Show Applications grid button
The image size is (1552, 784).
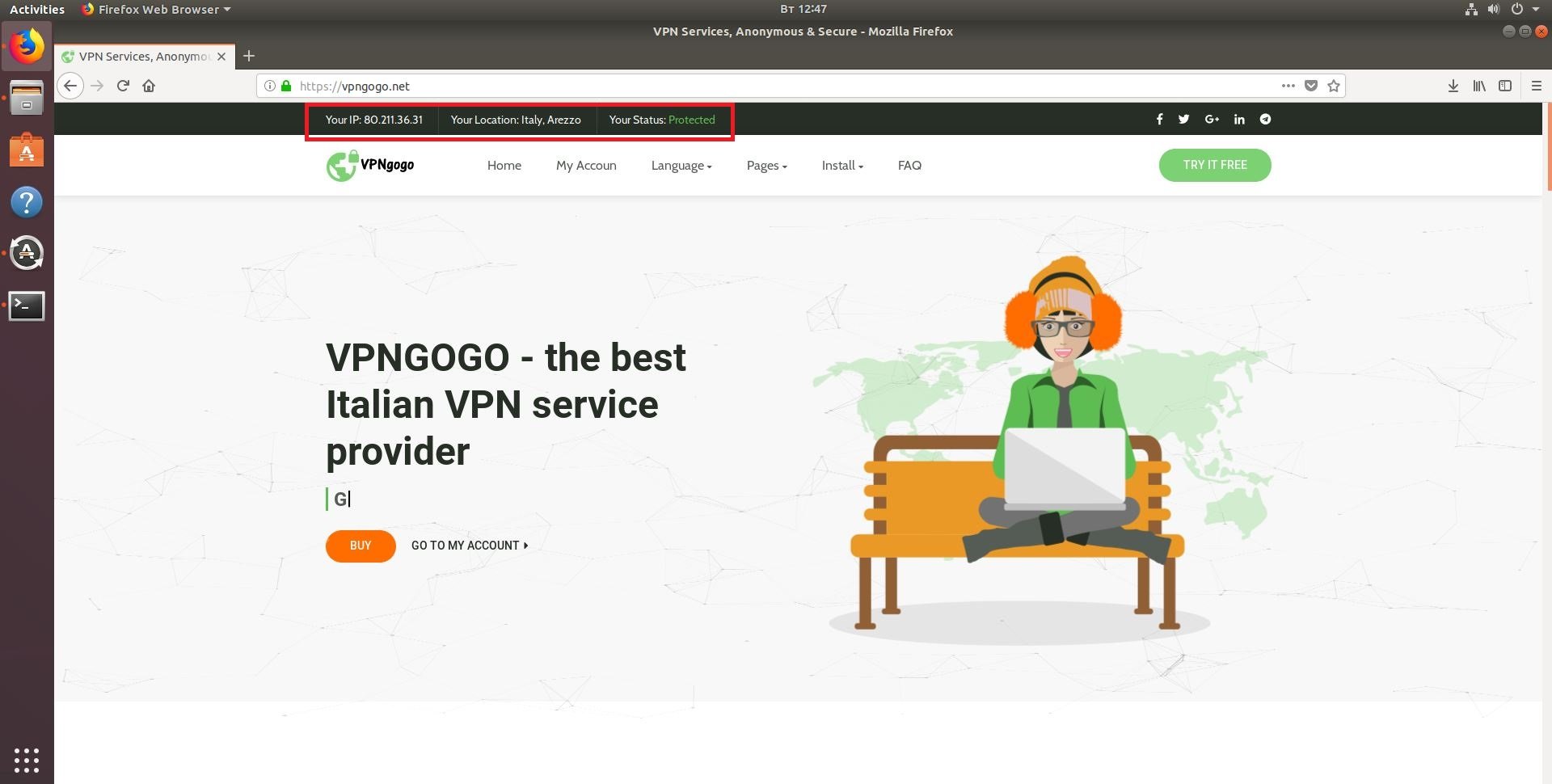[x=27, y=760]
